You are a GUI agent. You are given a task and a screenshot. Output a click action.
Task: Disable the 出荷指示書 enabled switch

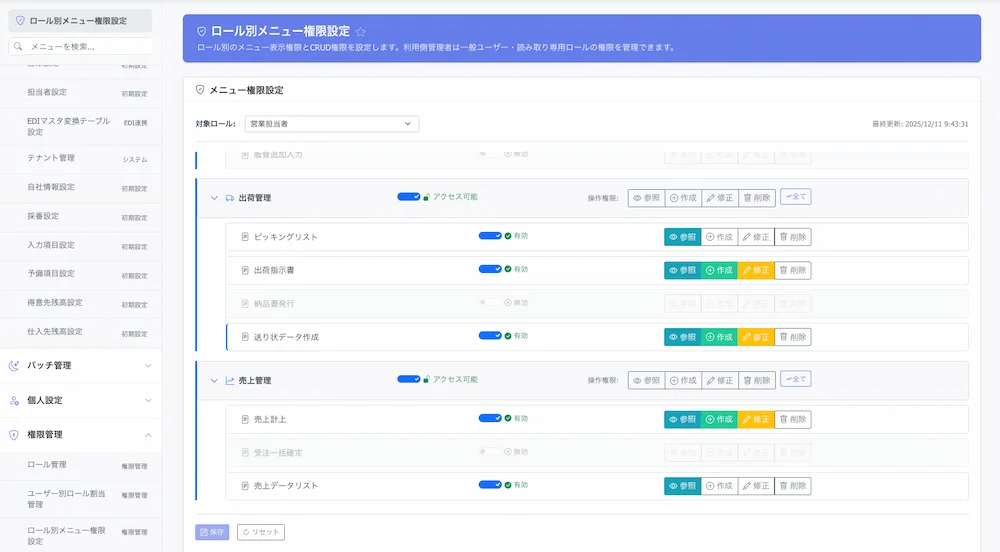pyautogui.click(x=490, y=269)
